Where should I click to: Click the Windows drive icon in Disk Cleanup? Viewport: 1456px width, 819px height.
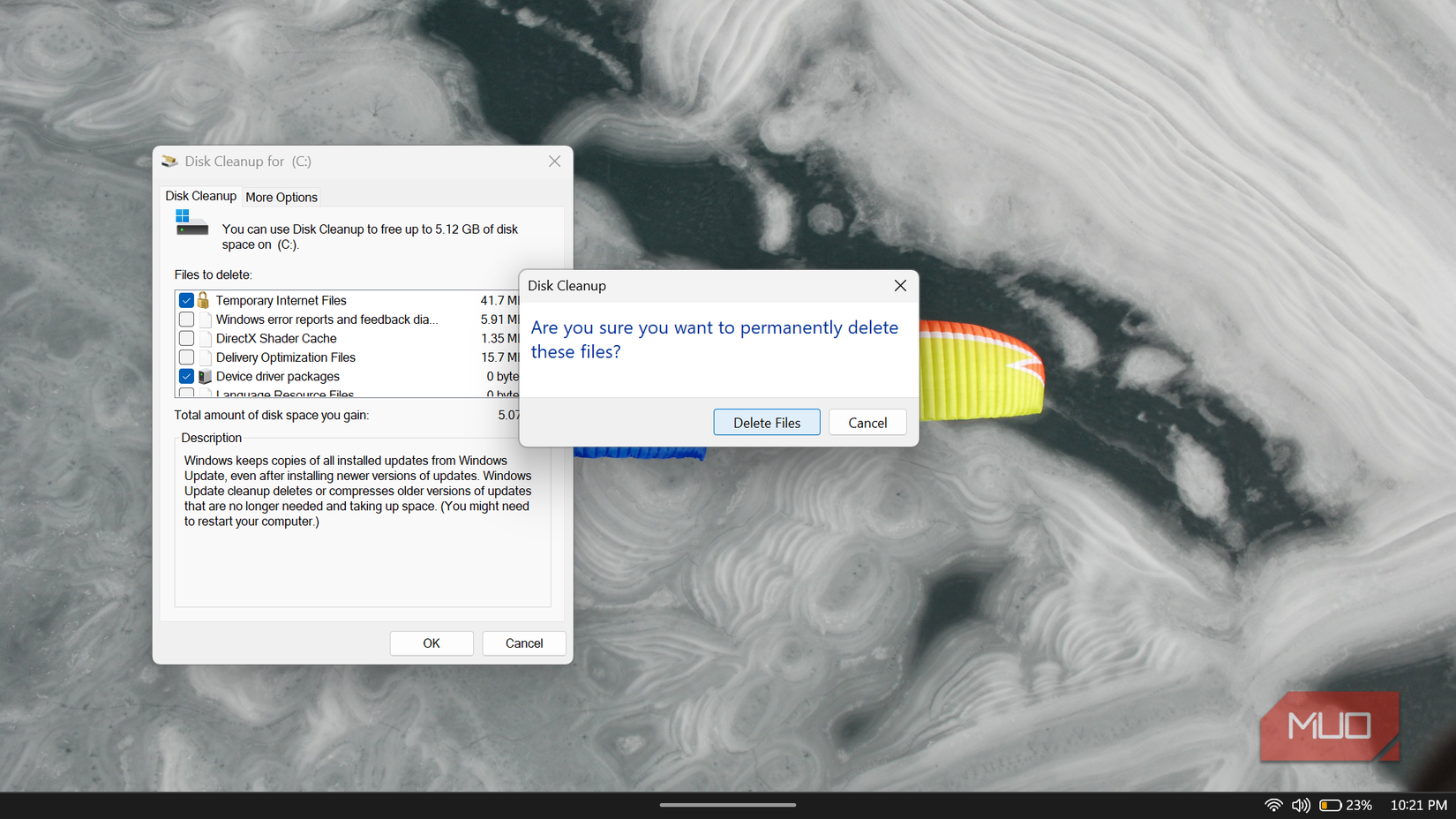pyautogui.click(x=191, y=223)
